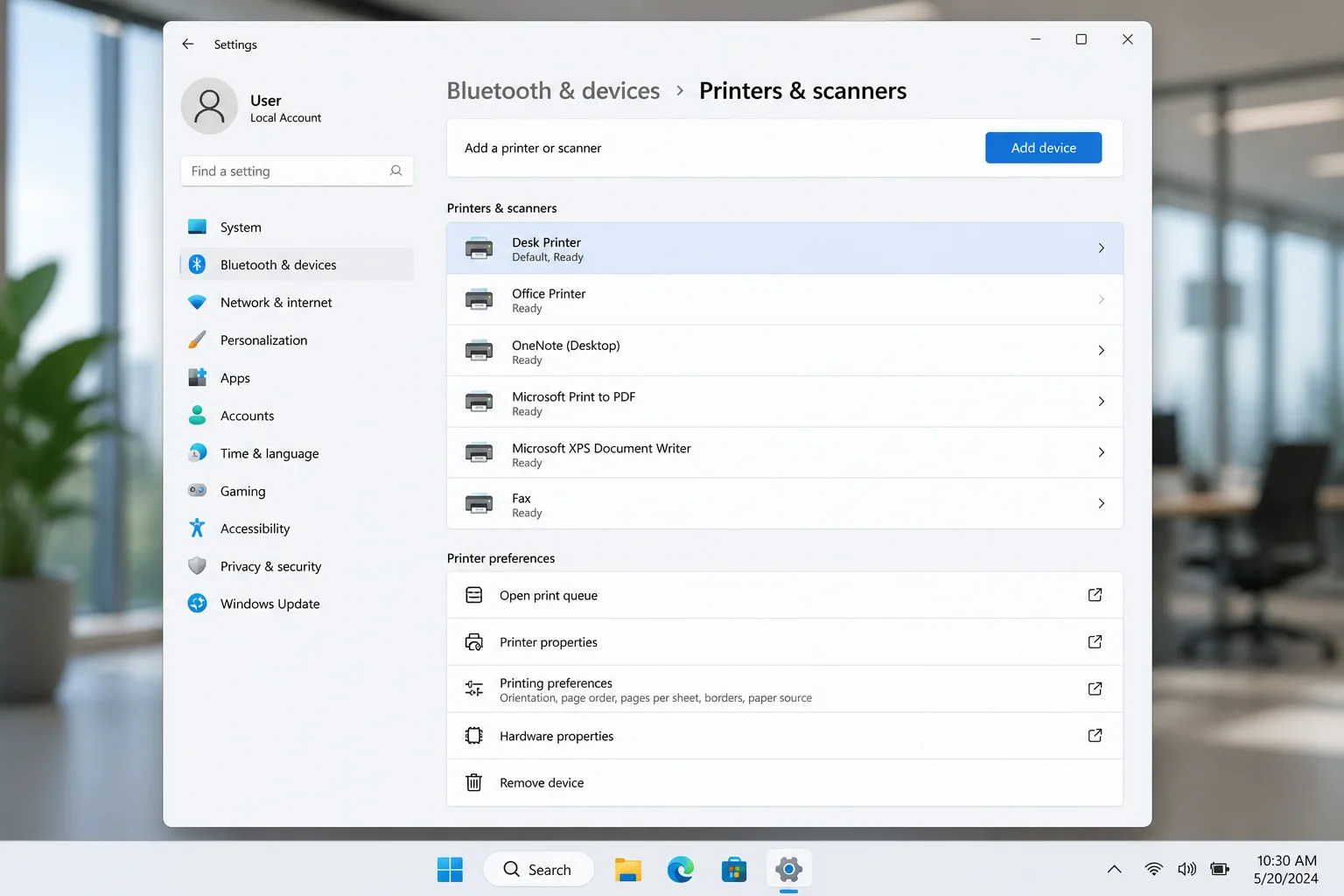Click the taskbar Search box
1344x896 pixels.
[538, 869]
